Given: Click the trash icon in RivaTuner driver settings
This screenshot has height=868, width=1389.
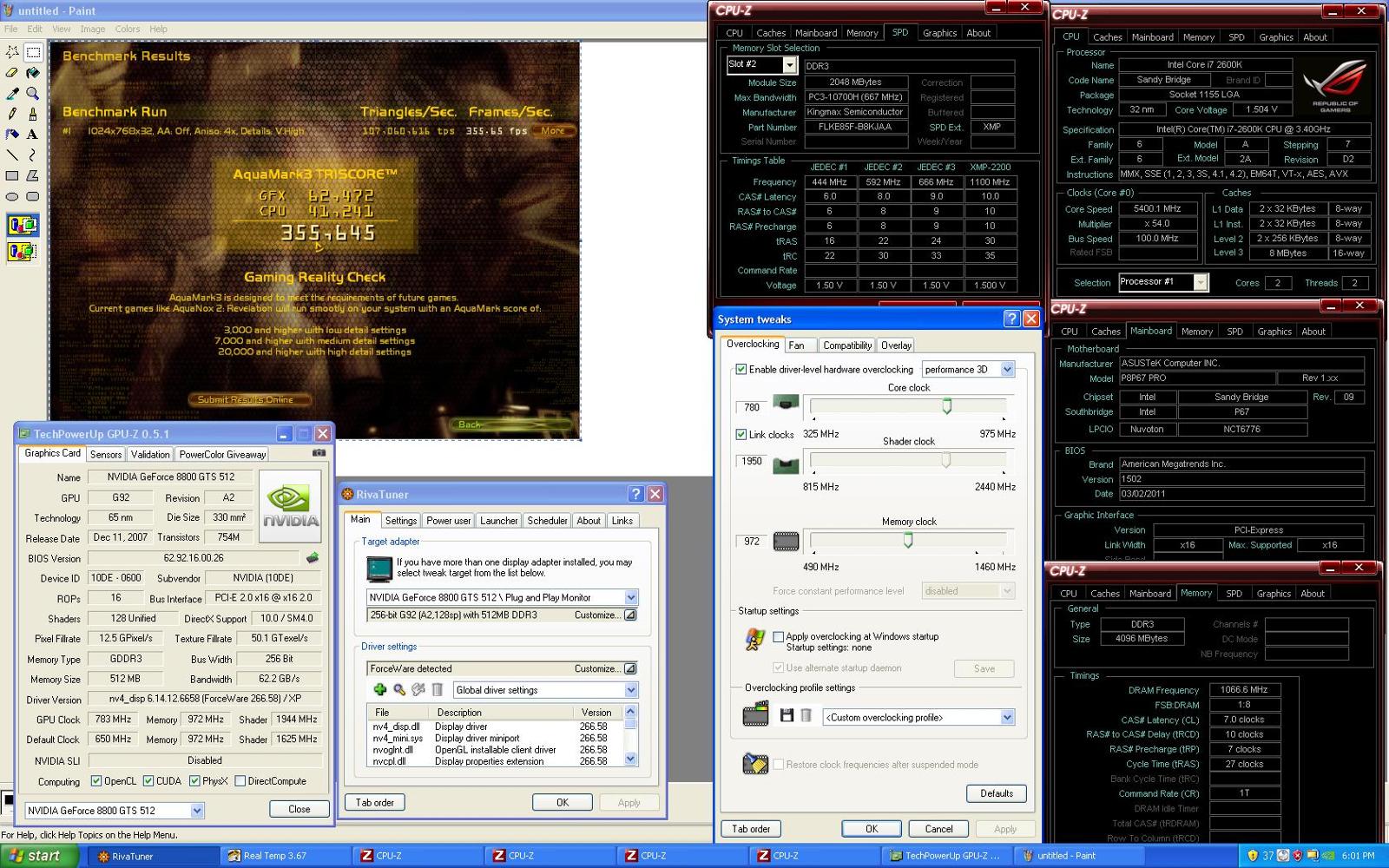Looking at the screenshot, I should pyautogui.click(x=438, y=689).
